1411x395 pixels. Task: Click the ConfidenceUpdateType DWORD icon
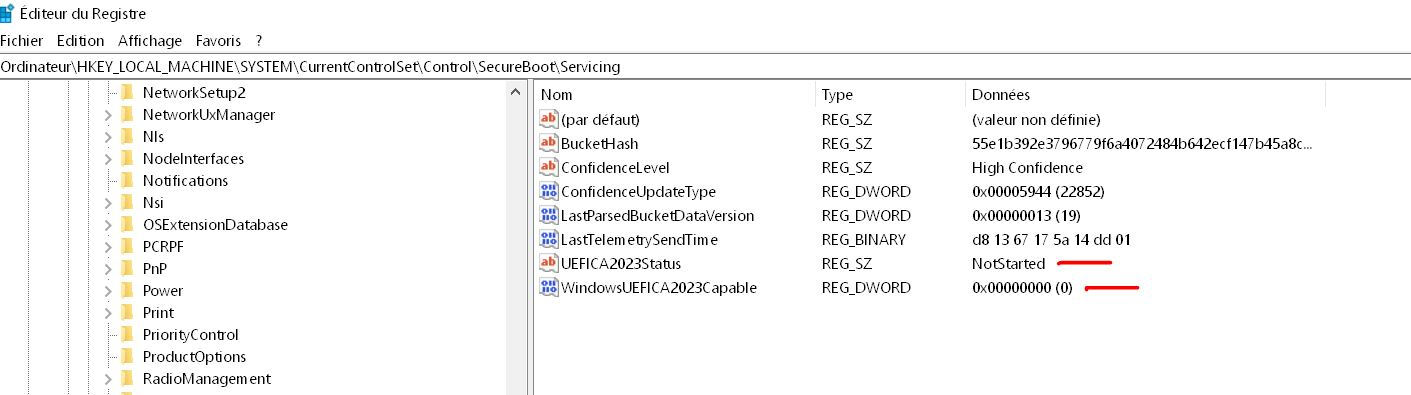(x=548, y=191)
